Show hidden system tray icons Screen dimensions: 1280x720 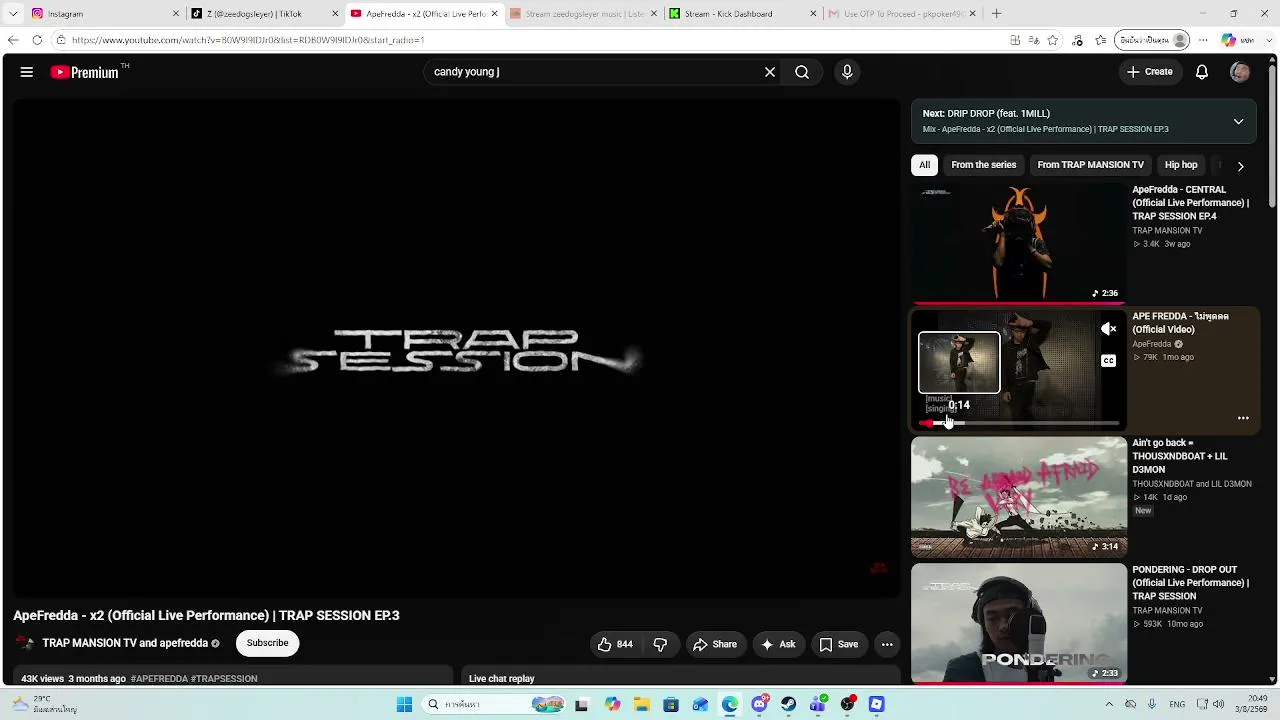coord(1109,705)
